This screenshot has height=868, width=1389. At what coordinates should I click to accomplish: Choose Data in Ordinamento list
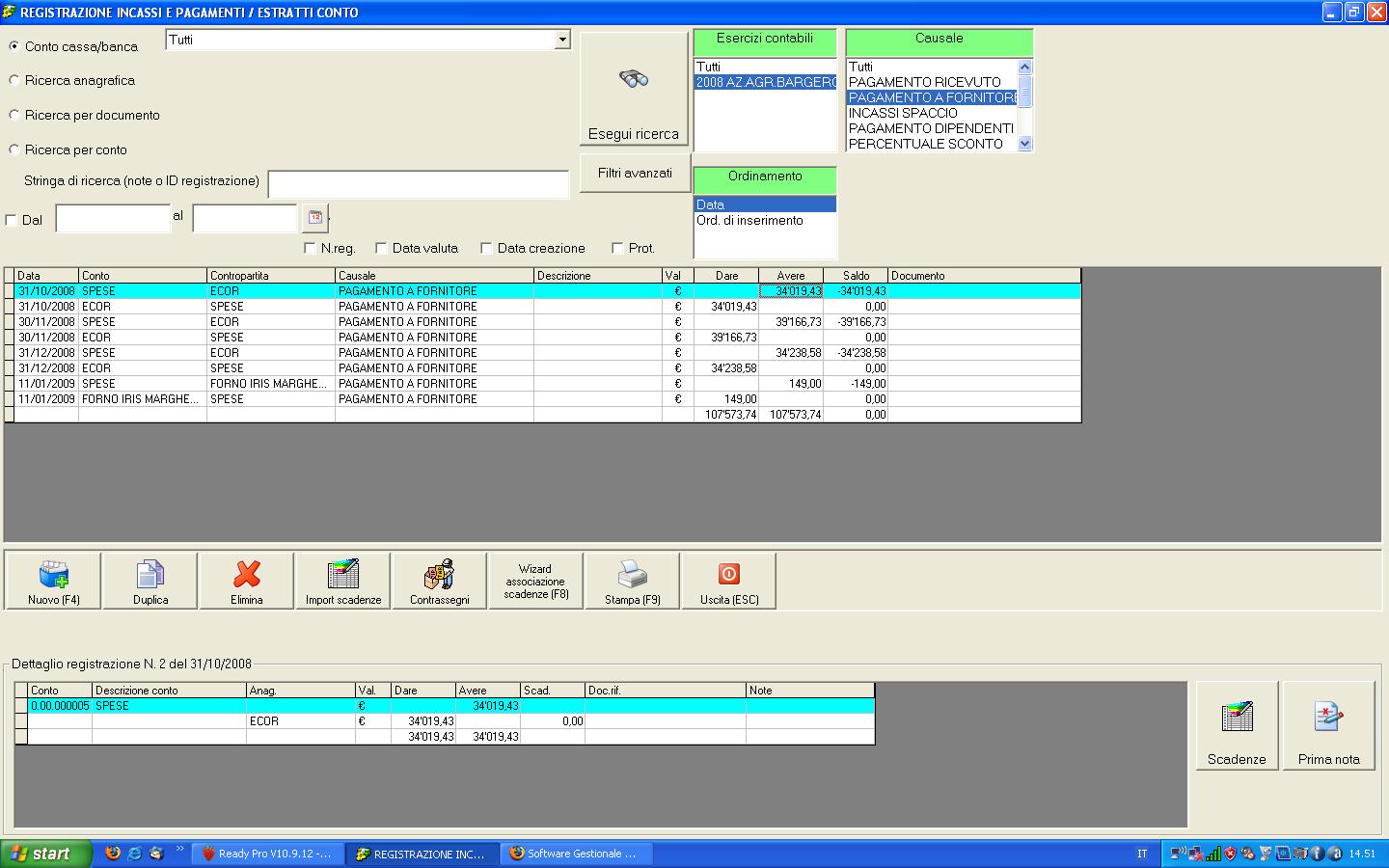pos(765,204)
